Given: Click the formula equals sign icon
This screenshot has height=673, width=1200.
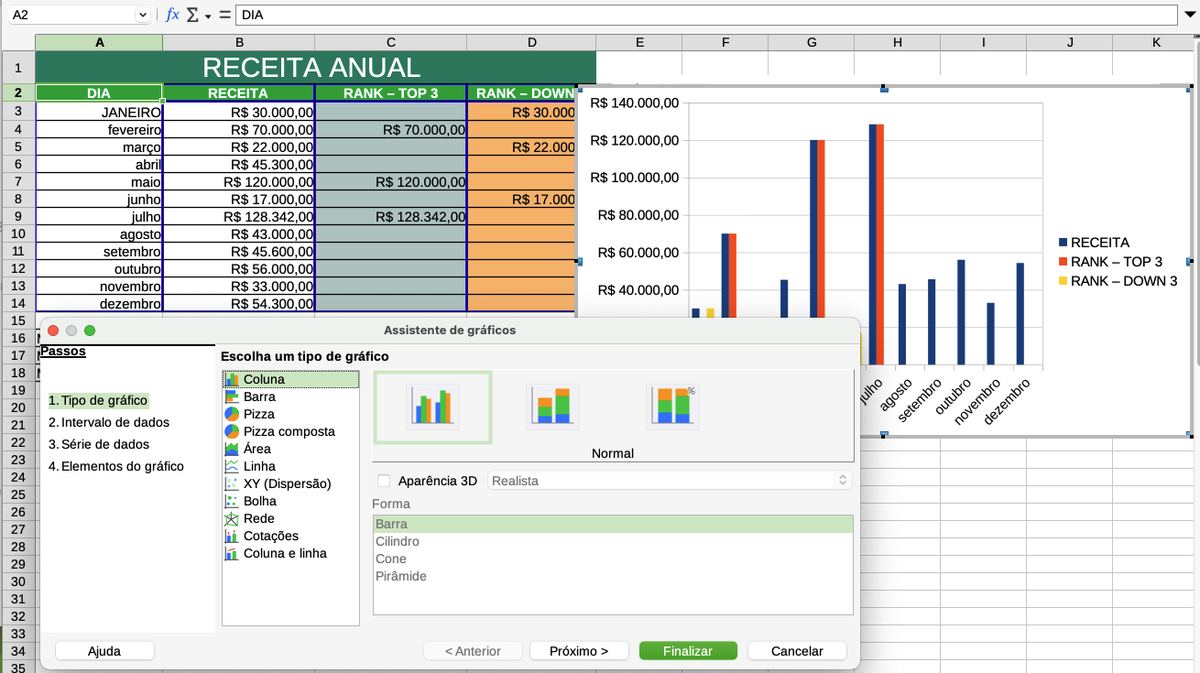Looking at the screenshot, I should (224, 15).
